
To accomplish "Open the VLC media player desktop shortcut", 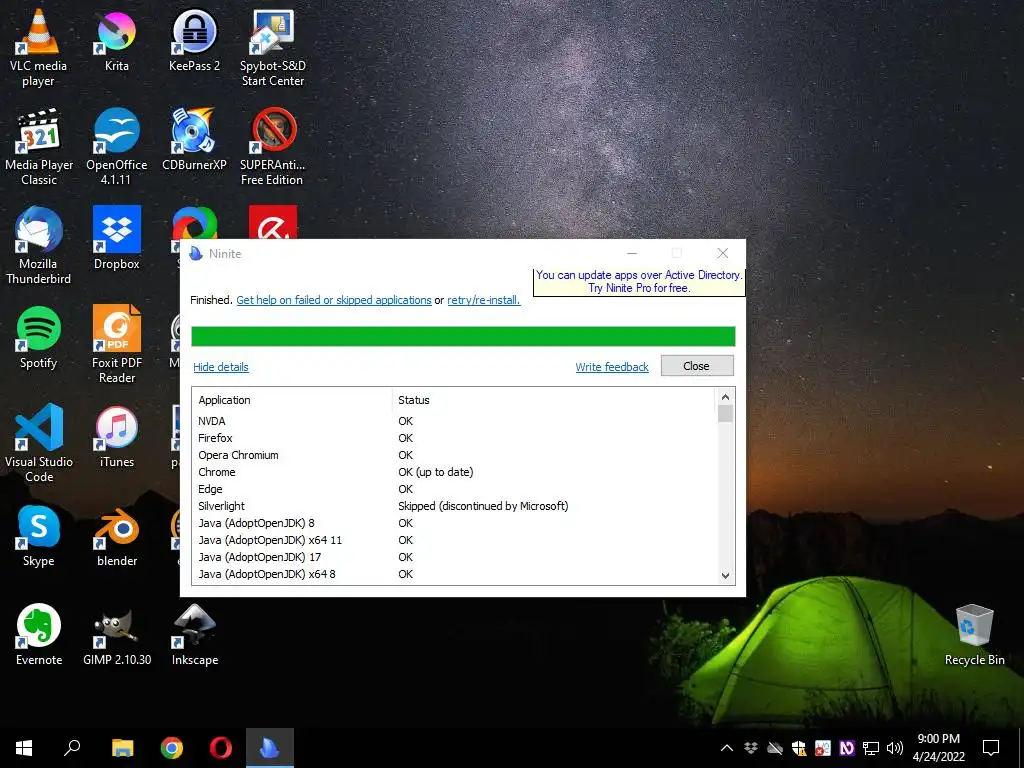I will (x=39, y=48).
